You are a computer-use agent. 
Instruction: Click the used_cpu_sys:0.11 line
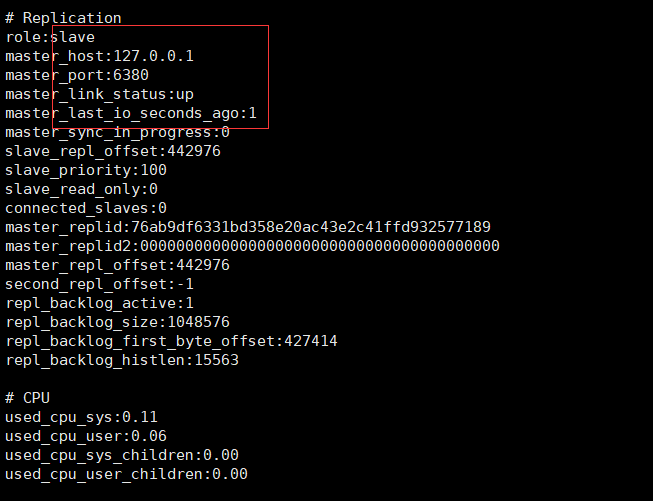(x=81, y=417)
